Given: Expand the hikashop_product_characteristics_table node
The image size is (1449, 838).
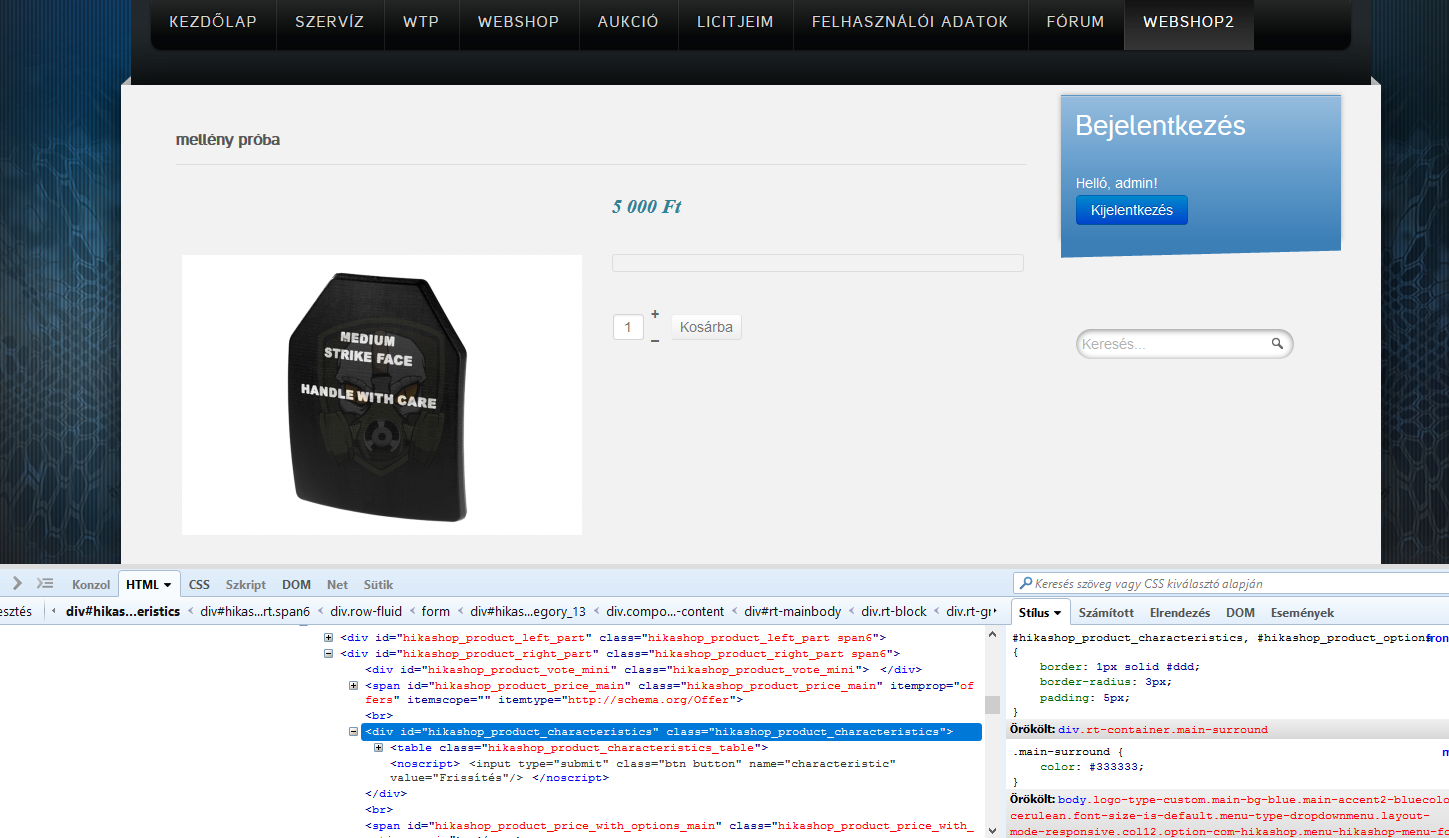Looking at the screenshot, I should [379, 748].
